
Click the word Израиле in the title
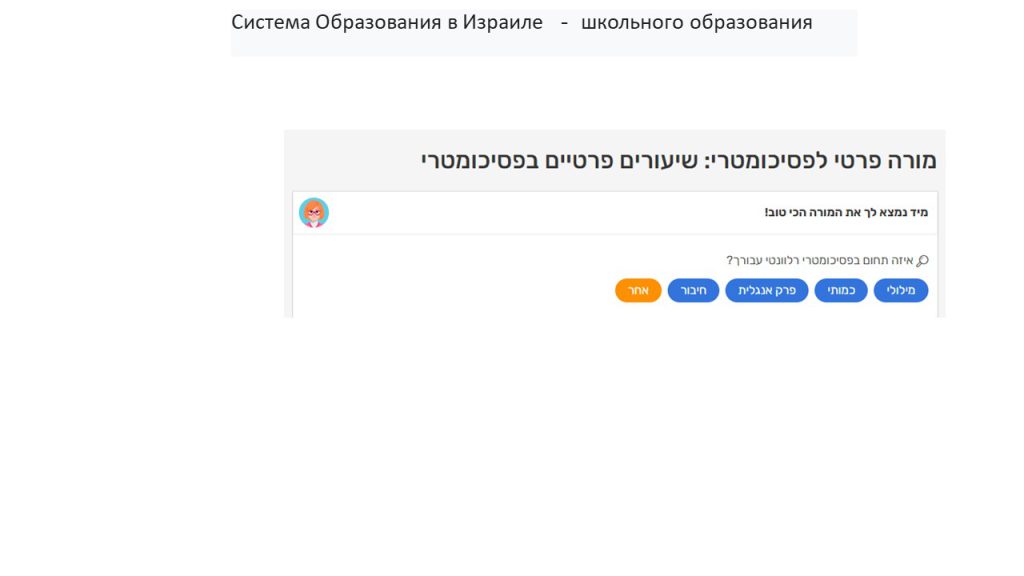[502, 22]
